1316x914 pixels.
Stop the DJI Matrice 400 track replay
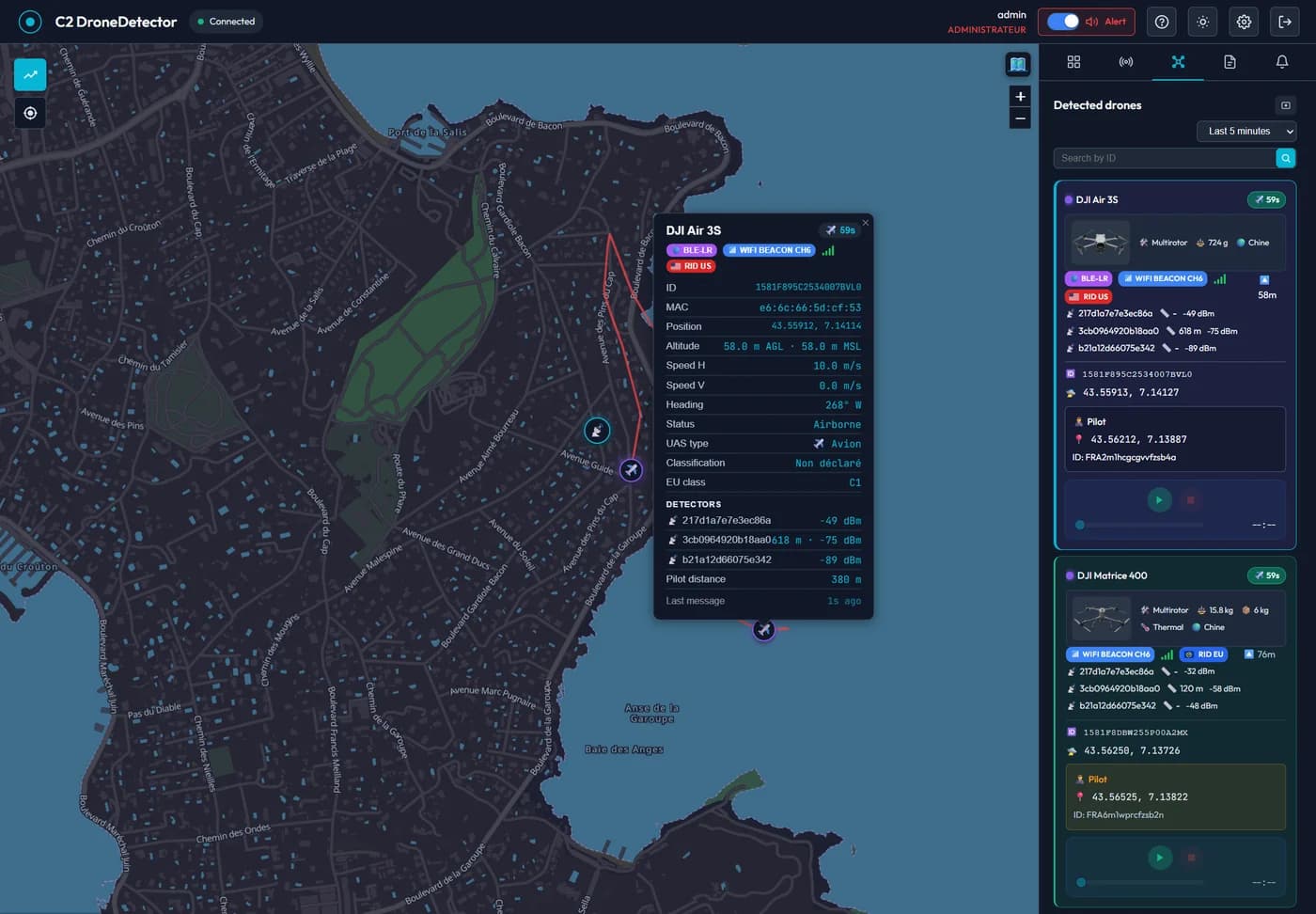(1191, 858)
